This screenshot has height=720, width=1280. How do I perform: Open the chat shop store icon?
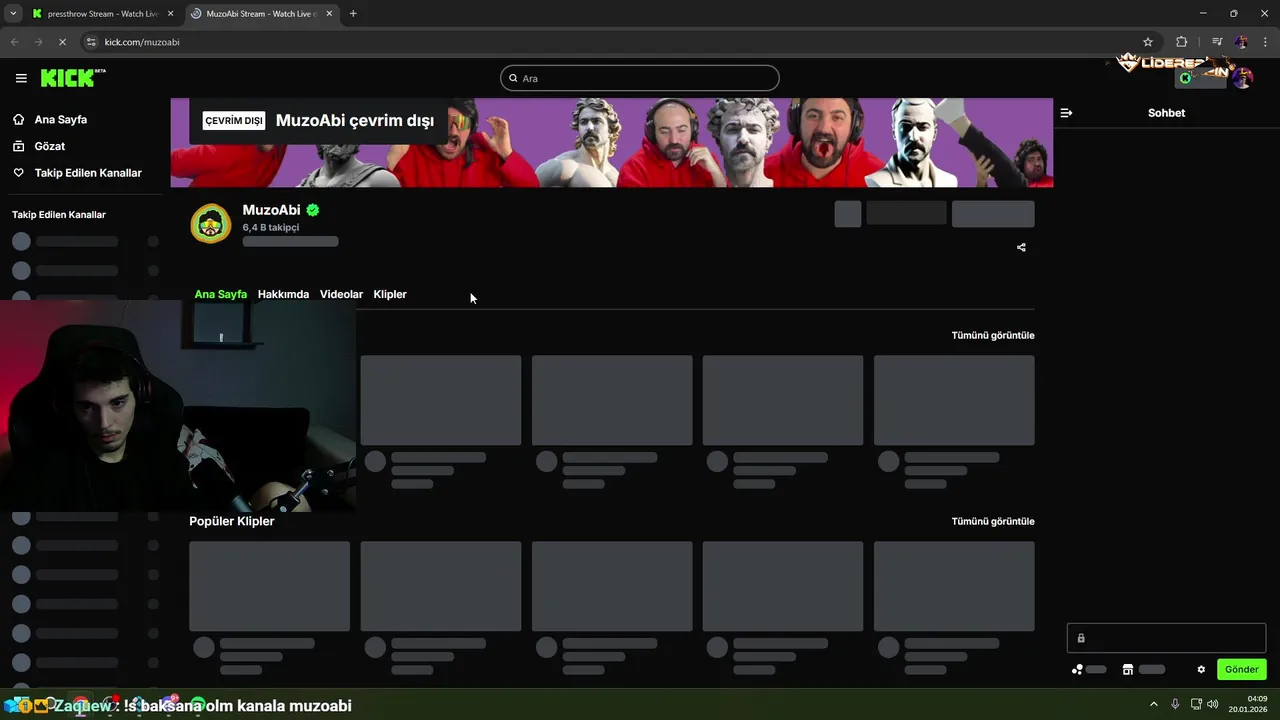1128,669
